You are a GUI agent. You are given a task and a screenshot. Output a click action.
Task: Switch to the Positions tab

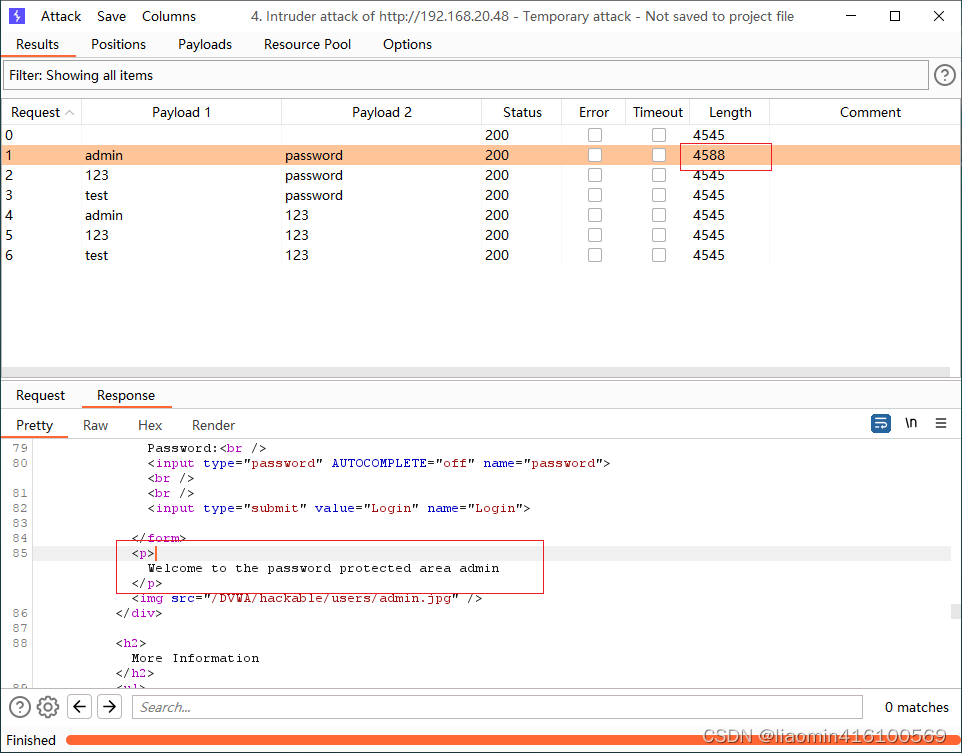click(118, 44)
